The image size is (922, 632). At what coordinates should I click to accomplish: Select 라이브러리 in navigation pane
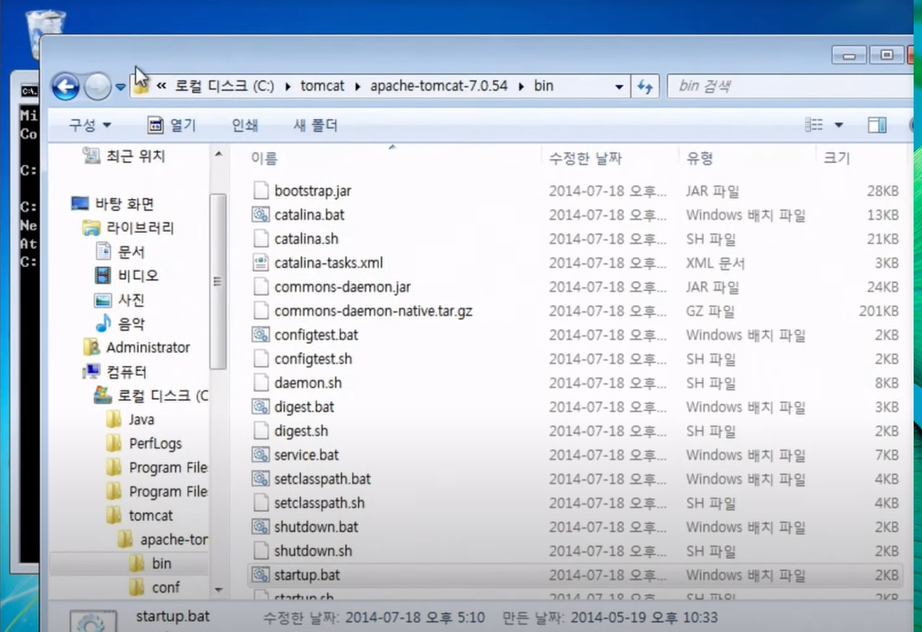[x=128, y=228]
